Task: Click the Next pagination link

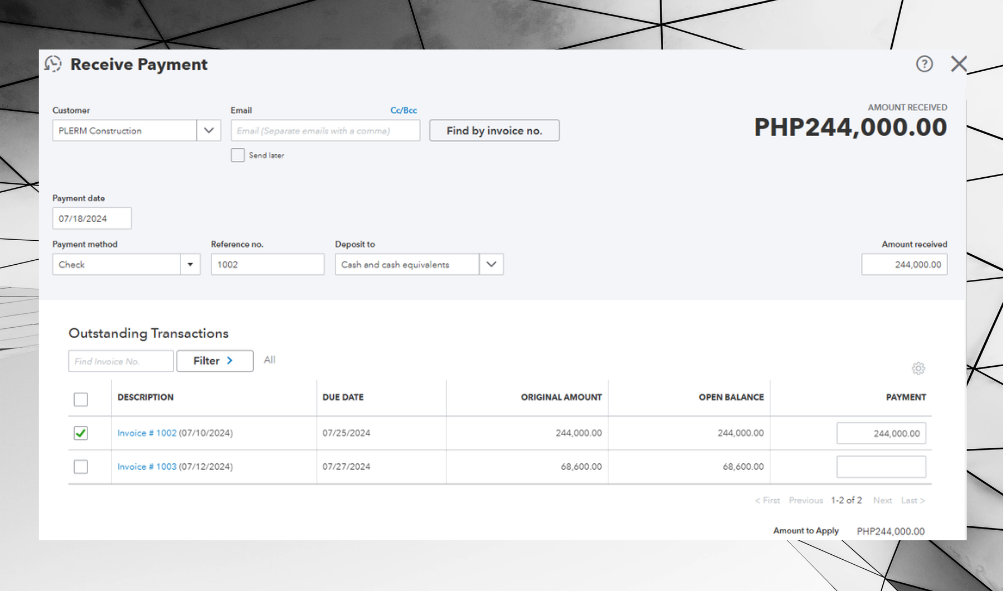Action: pyautogui.click(x=882, y=501)
